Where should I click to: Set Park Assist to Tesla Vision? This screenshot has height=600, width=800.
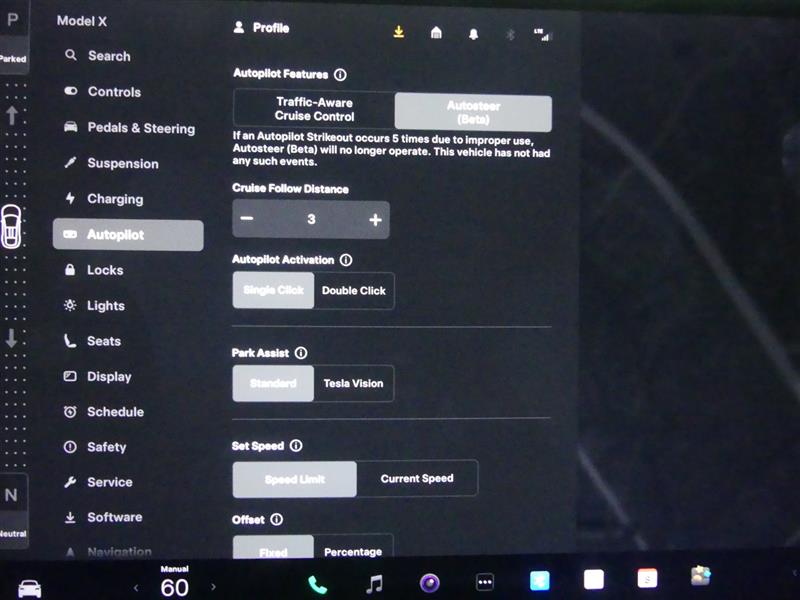point(353,384)
